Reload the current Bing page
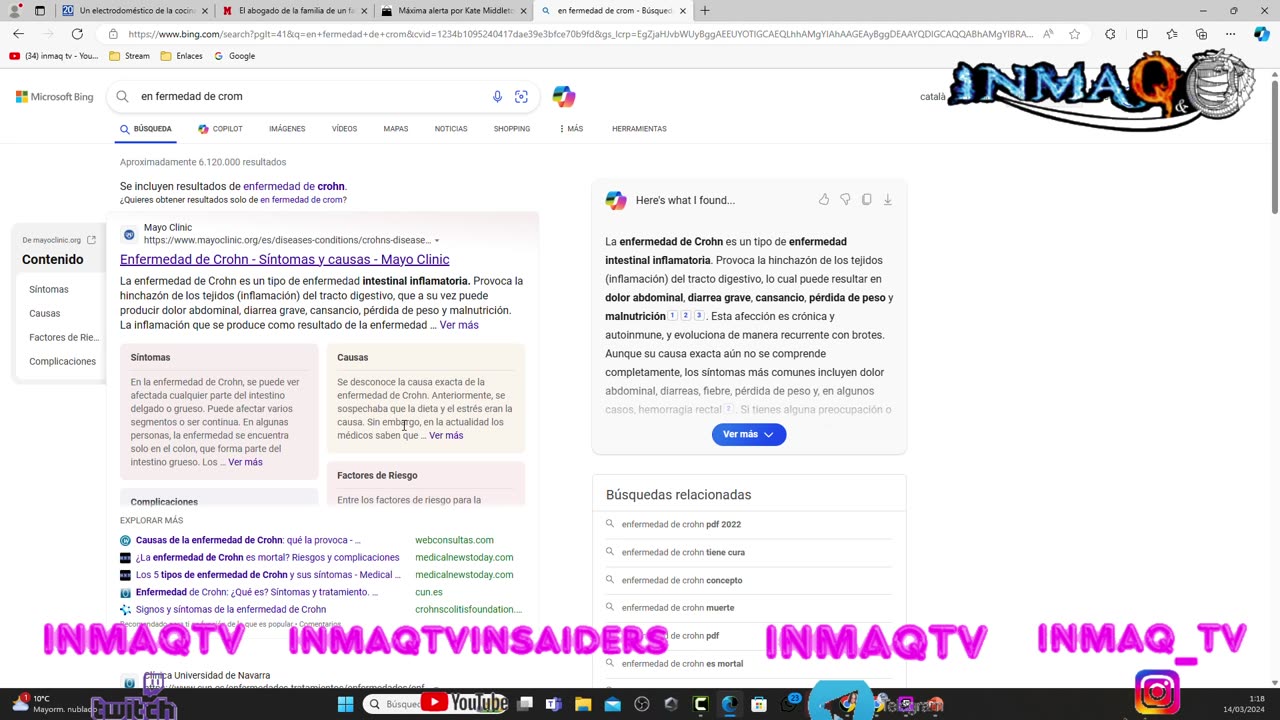This screenshot has height=720, width=1280. (77, 34)
